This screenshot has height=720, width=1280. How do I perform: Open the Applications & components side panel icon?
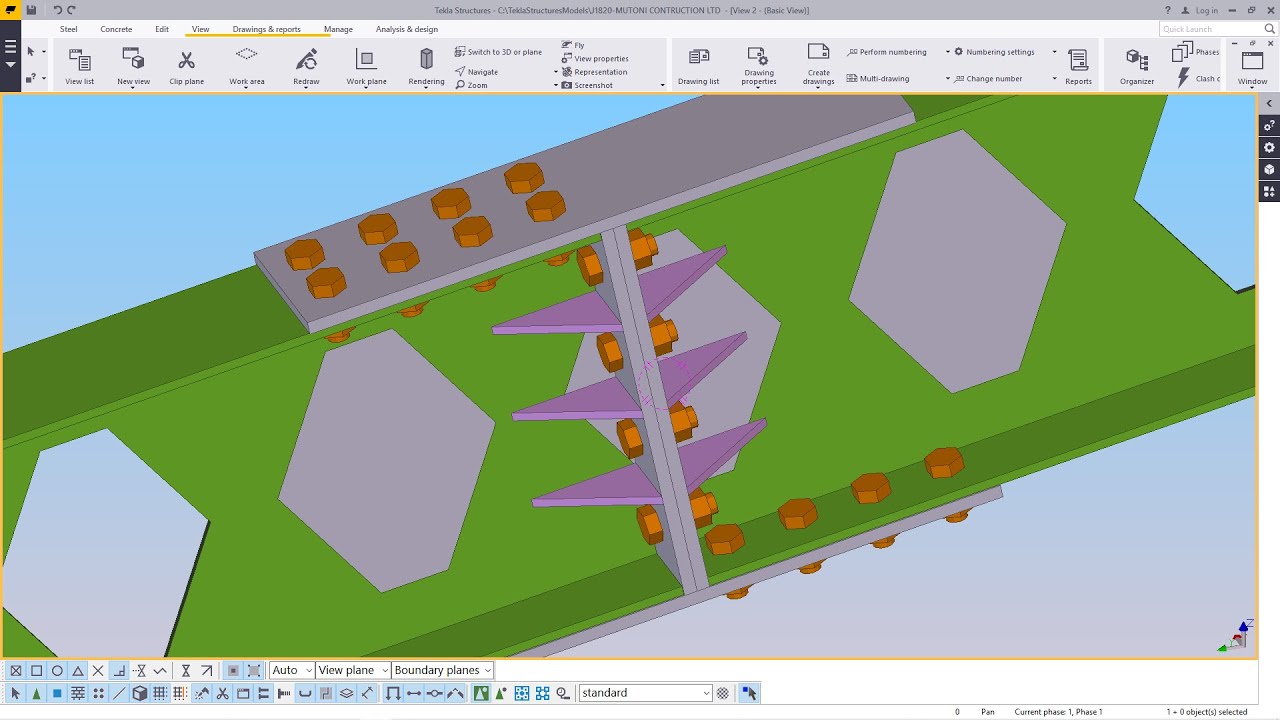tap(1269, 192)
